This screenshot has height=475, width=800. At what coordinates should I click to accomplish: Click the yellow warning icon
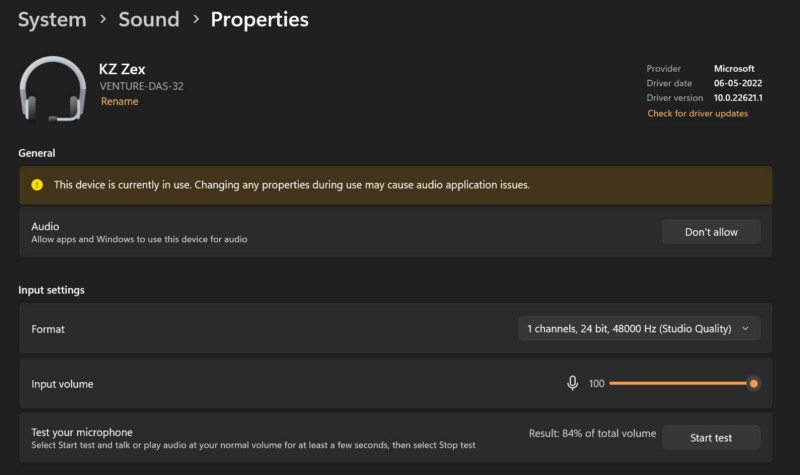tap(37, 185)
